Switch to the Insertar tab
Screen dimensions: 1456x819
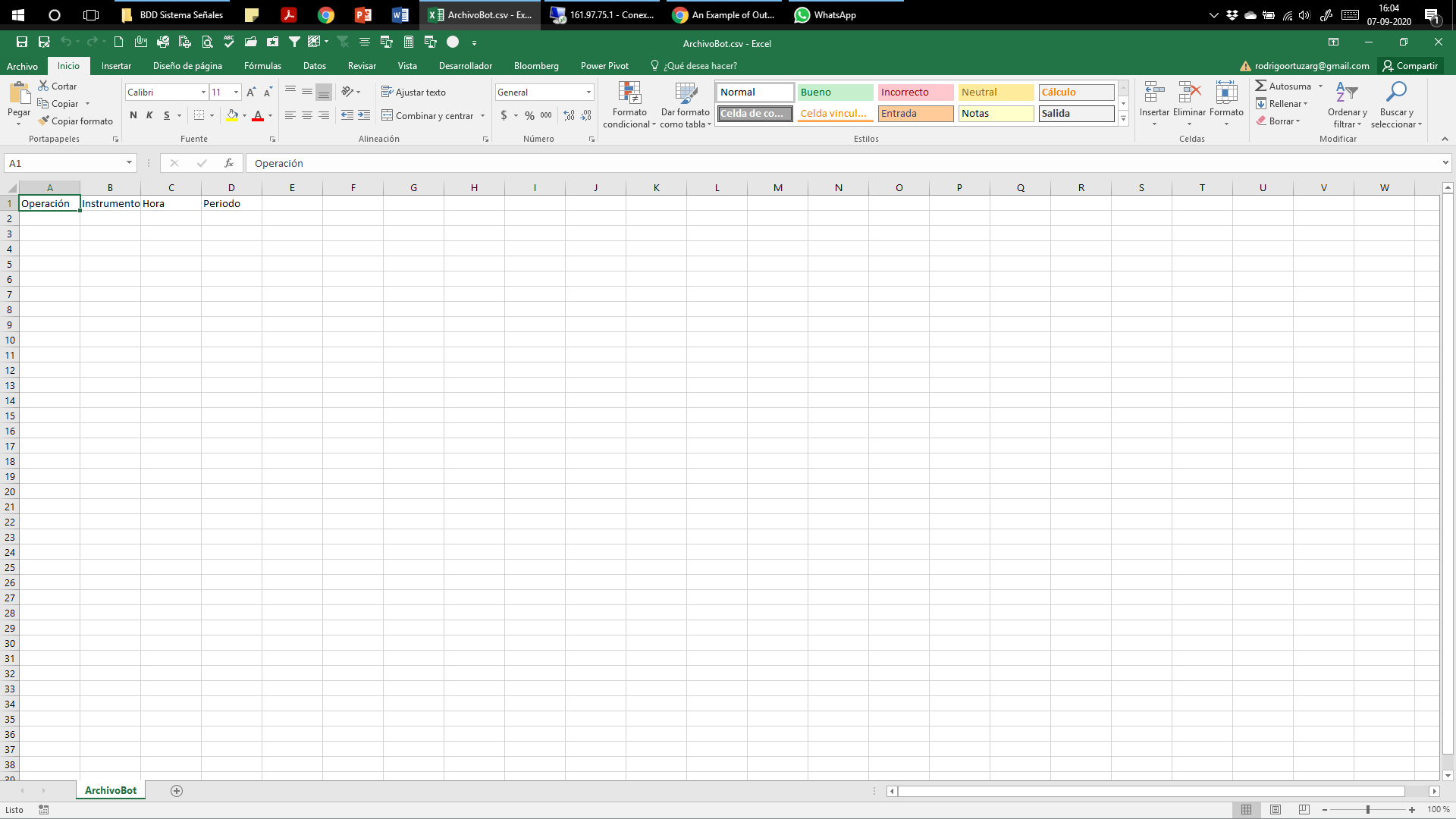116,66
